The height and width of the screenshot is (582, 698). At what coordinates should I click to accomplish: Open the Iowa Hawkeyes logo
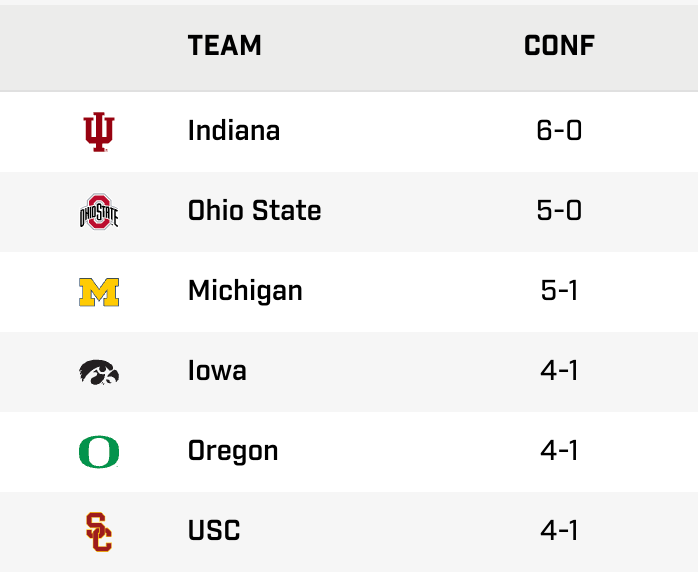99,371
